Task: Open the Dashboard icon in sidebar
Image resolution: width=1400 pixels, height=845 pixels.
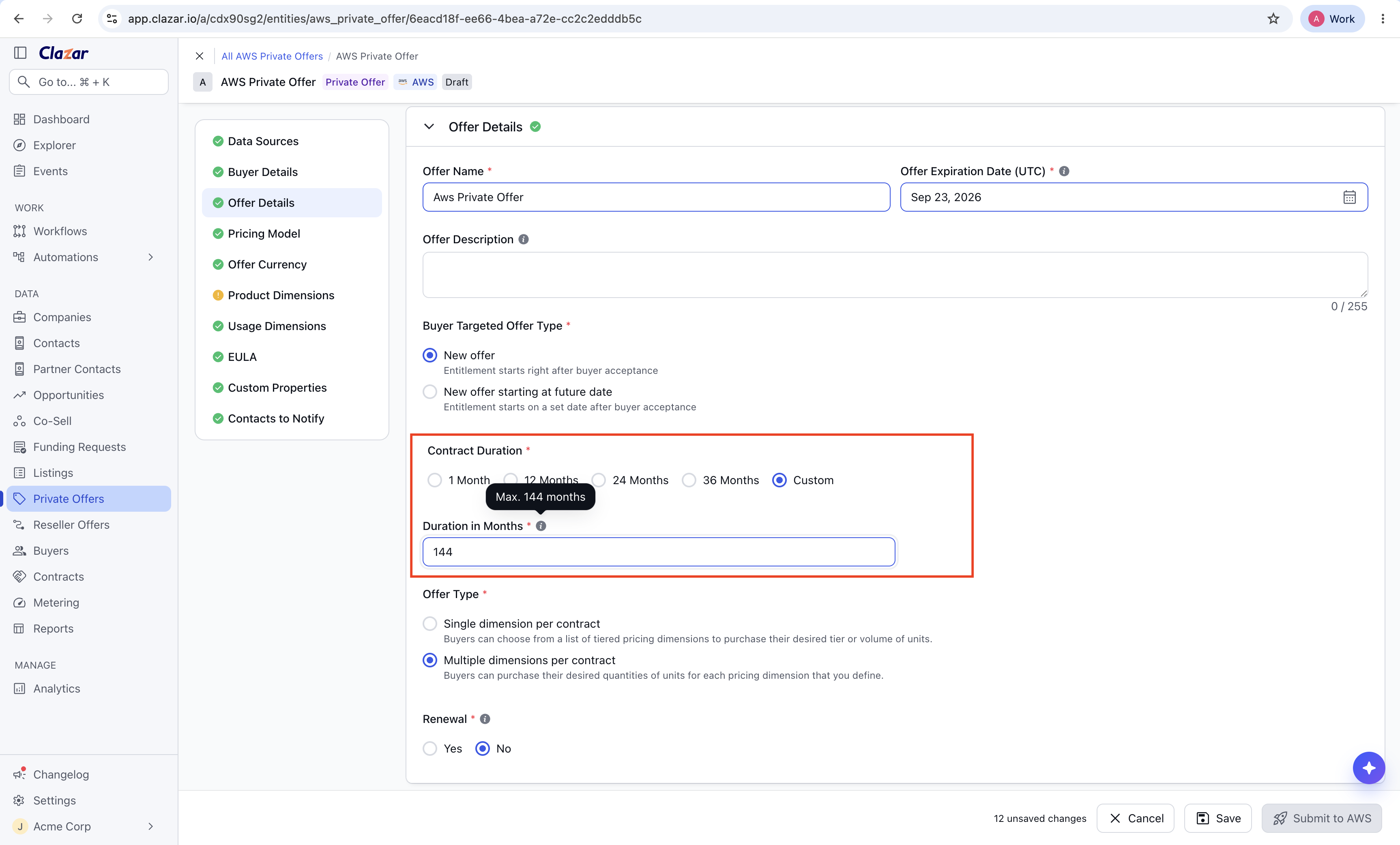Action: pyautogui.click(x=19, y=119)
